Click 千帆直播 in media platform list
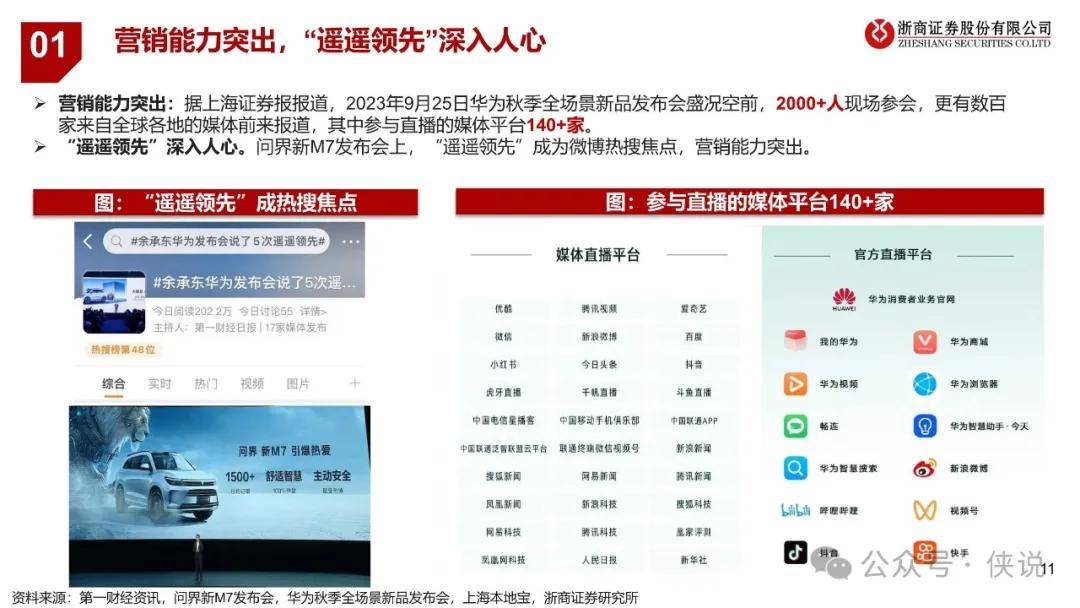Image resolution: width=1080 pixels, height=608 pixels. 599,392
